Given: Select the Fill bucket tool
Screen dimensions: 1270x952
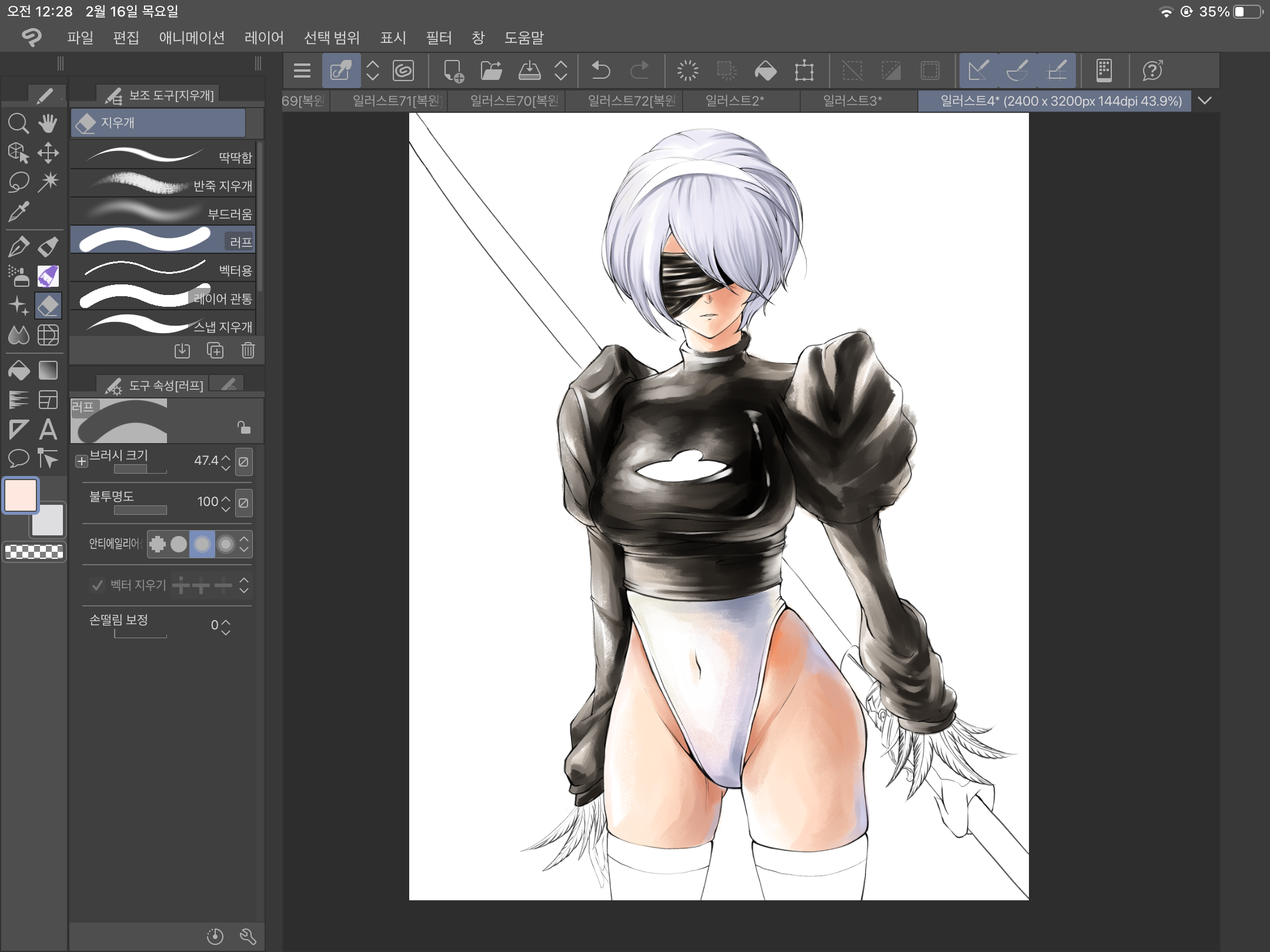Looking at the screenshot, I should click(x=18, y=371).
